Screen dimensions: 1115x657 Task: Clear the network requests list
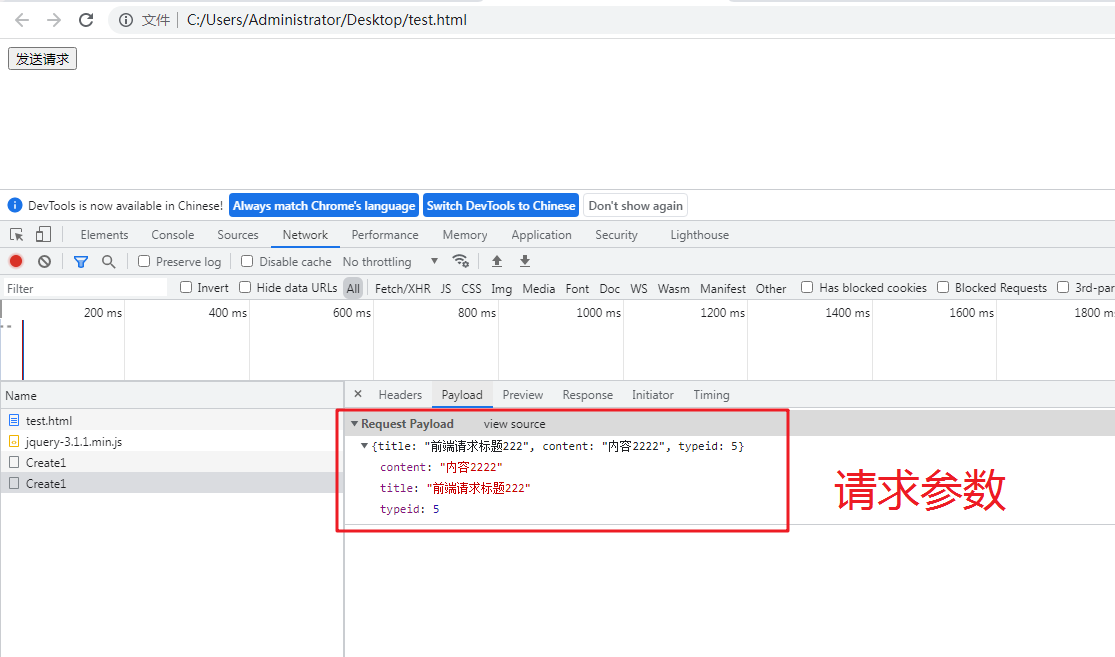(44, 261)
